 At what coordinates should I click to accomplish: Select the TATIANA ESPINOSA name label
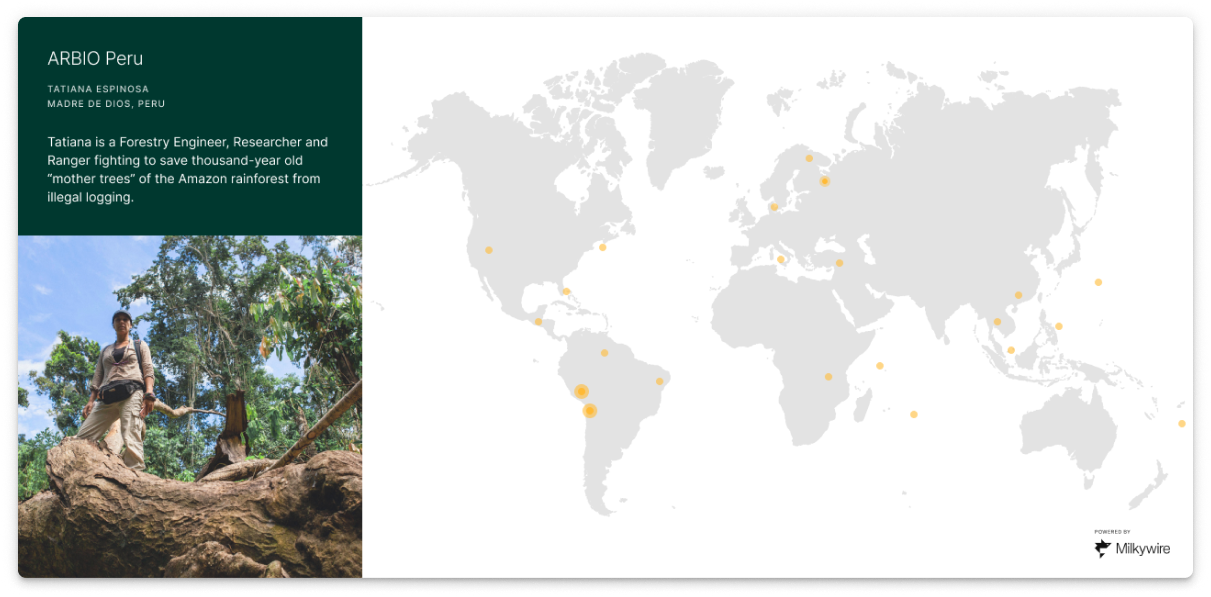click(x=98, y=89)
